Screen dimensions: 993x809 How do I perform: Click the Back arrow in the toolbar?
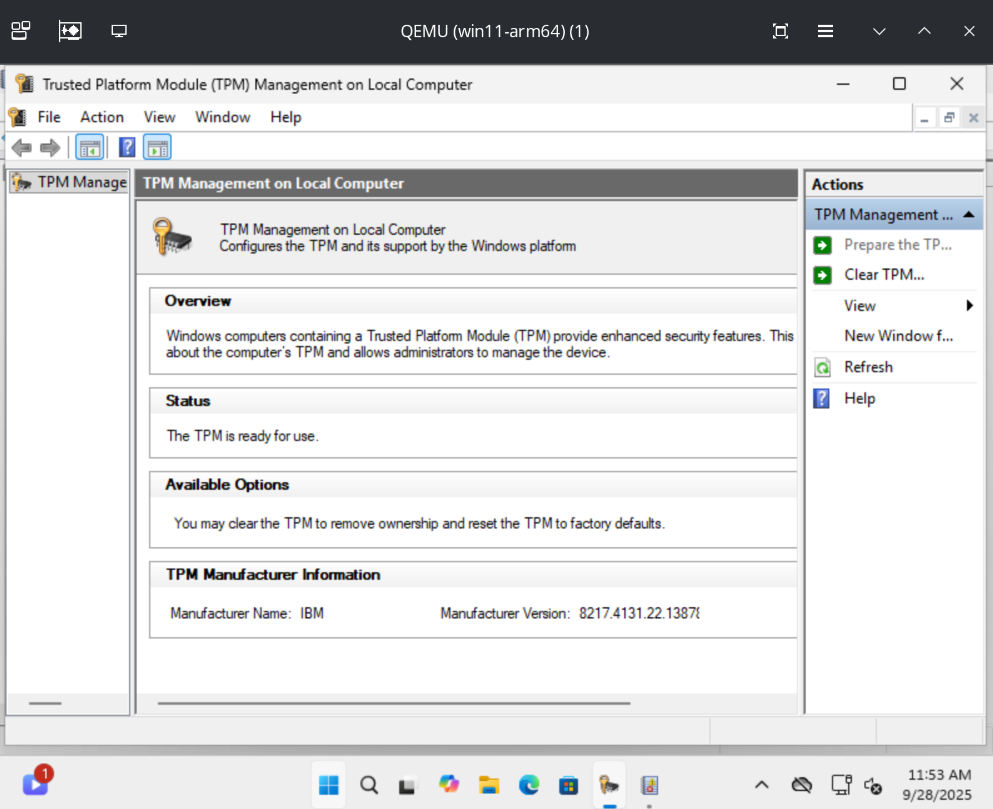pyautogui.click(x=21, y=148)
